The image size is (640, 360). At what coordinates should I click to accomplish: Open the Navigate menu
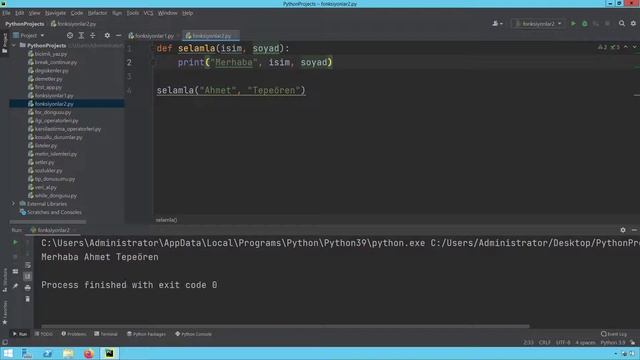55,13
